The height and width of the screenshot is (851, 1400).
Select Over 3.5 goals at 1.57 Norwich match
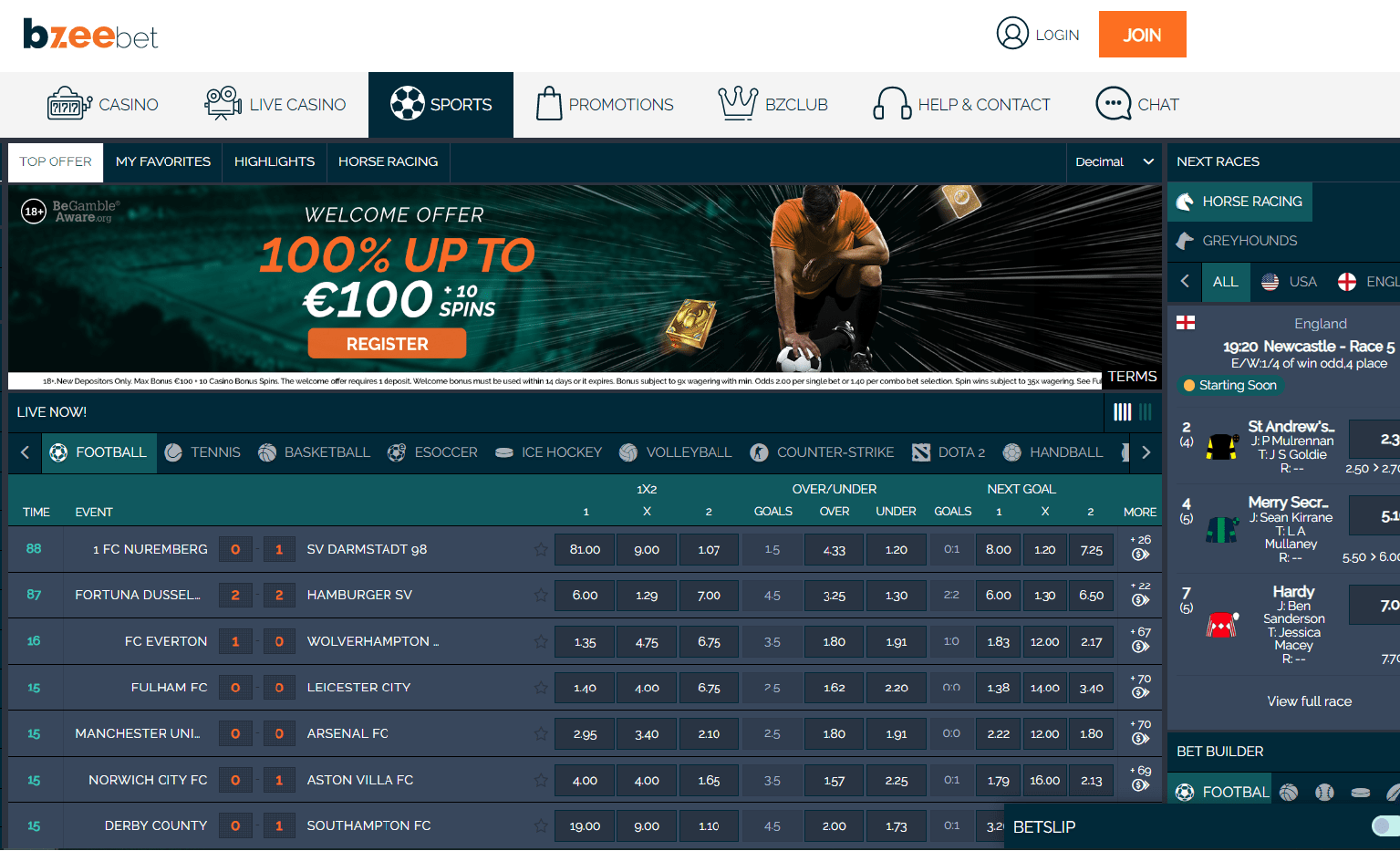click(x=834, y=780)
